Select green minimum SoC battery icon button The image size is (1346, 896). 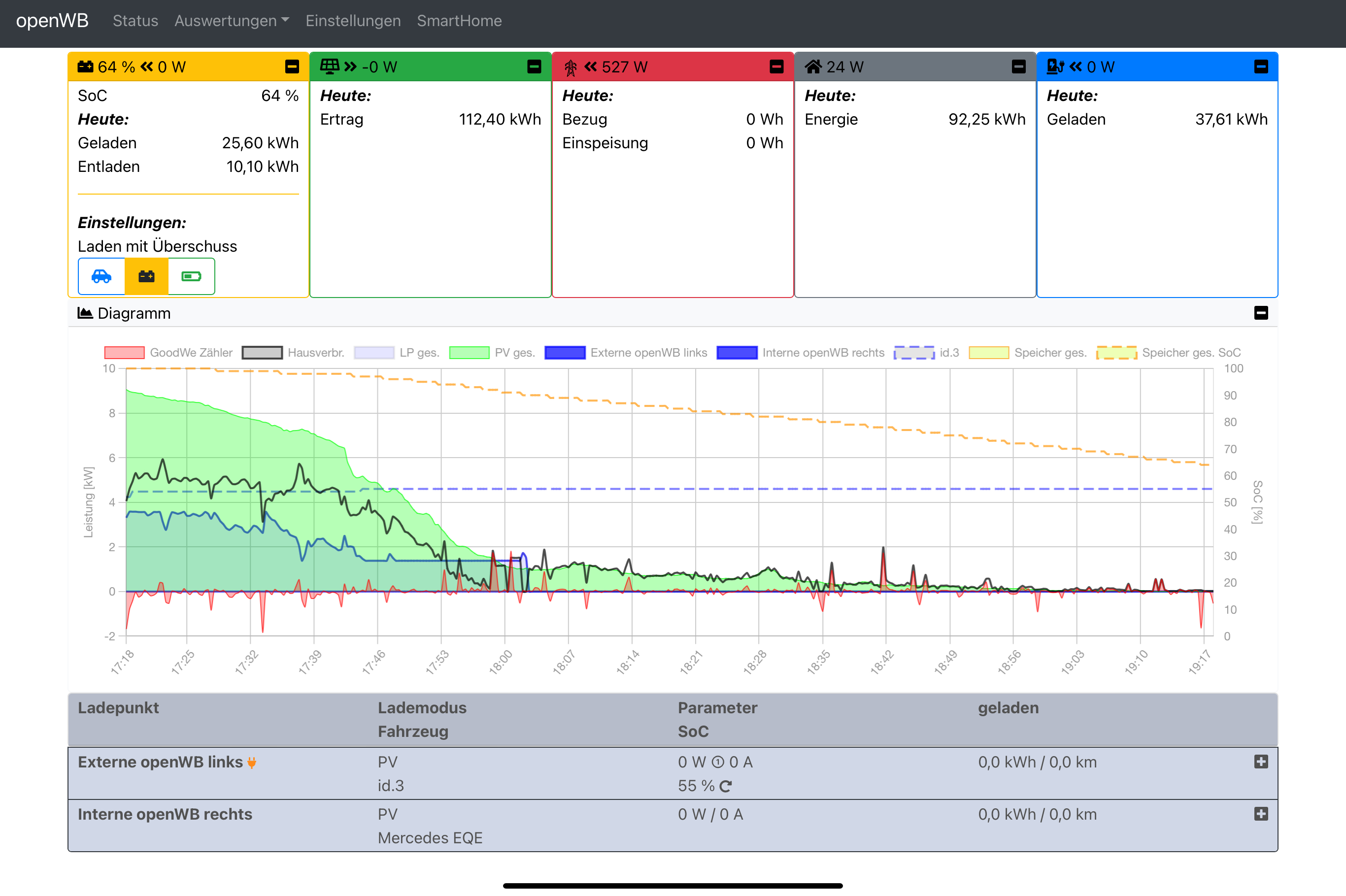click(192, 276)
